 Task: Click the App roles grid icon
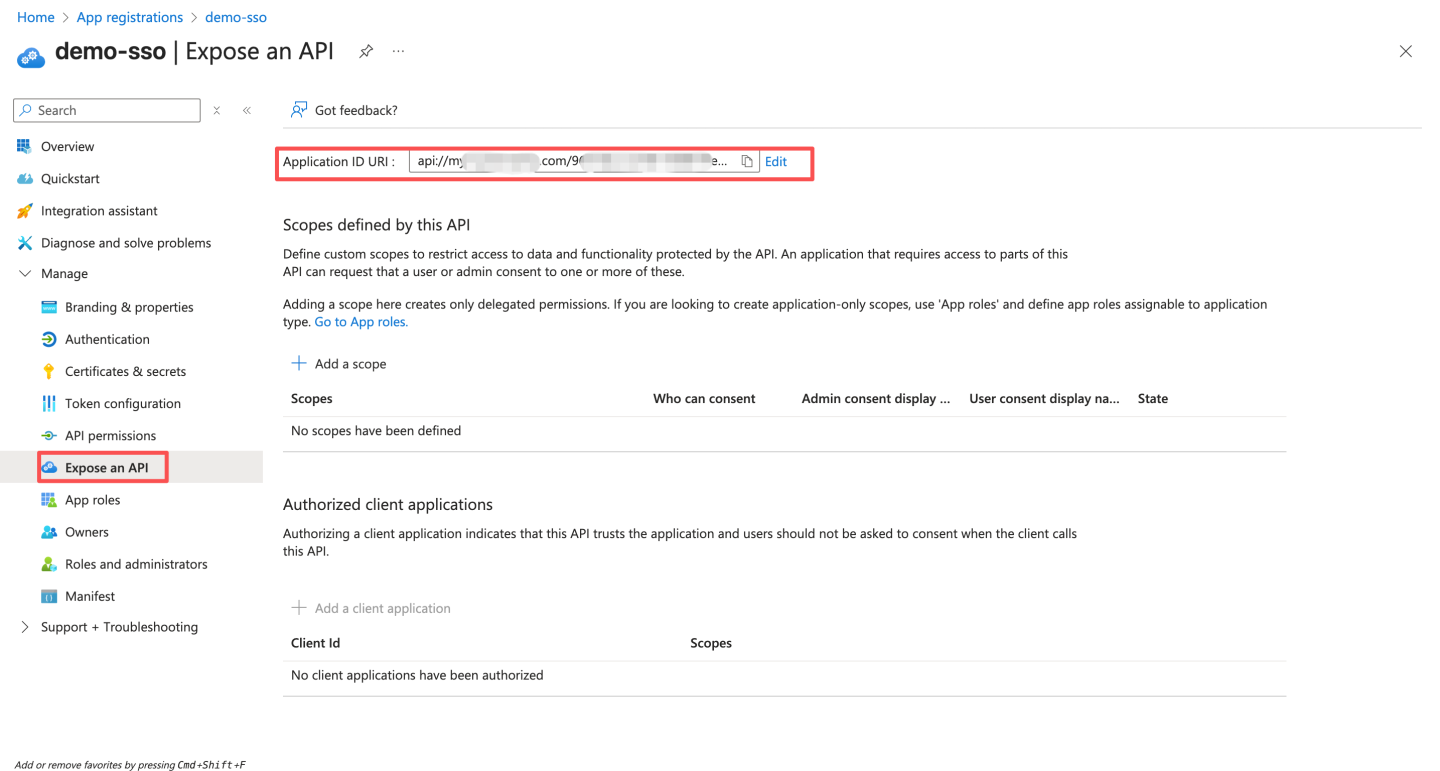click(49, 500)
